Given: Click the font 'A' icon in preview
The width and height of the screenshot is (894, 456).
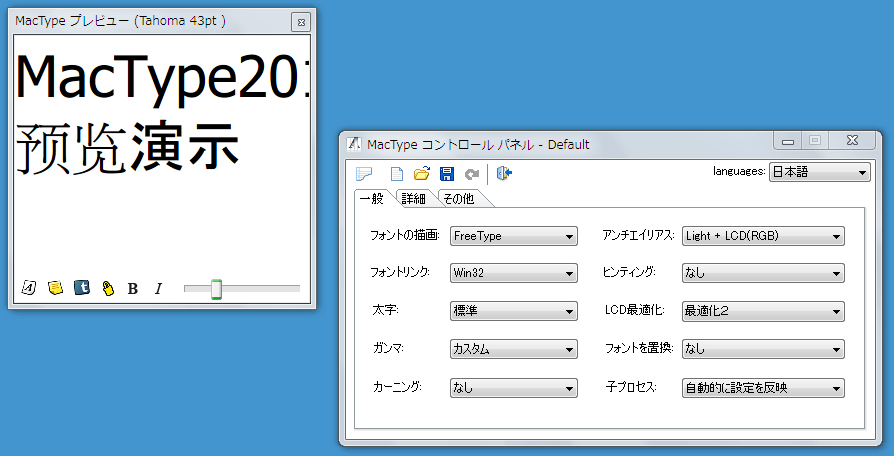Looking at the screenshot, I should (x=29, y=288).
